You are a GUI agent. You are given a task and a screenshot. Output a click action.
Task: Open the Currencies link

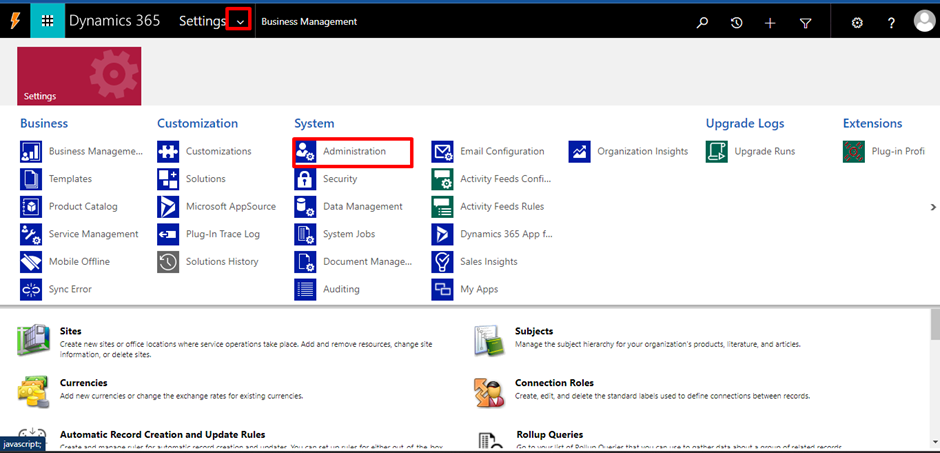pos(84,383)
